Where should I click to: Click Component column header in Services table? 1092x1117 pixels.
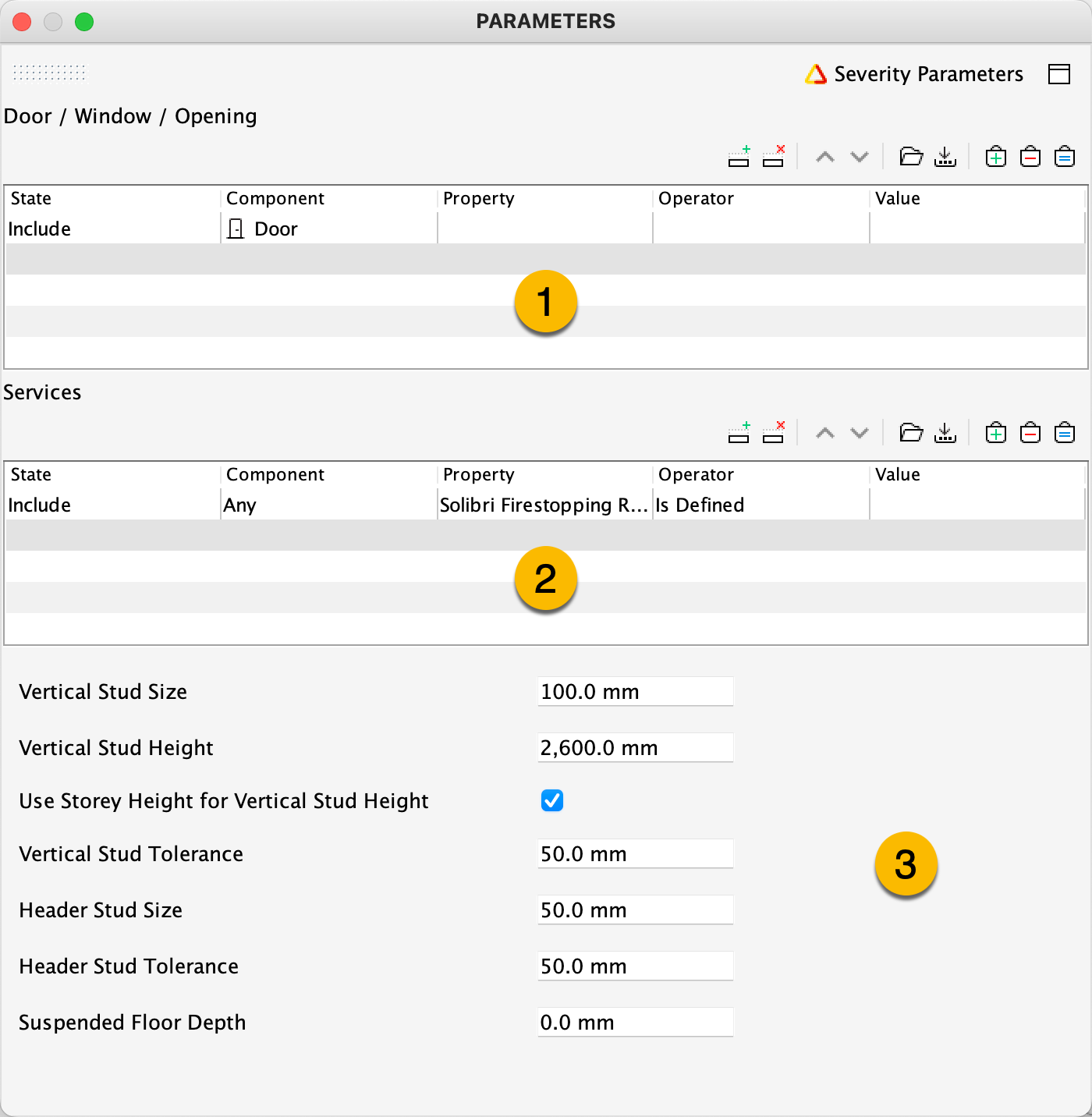coord(329,474)
